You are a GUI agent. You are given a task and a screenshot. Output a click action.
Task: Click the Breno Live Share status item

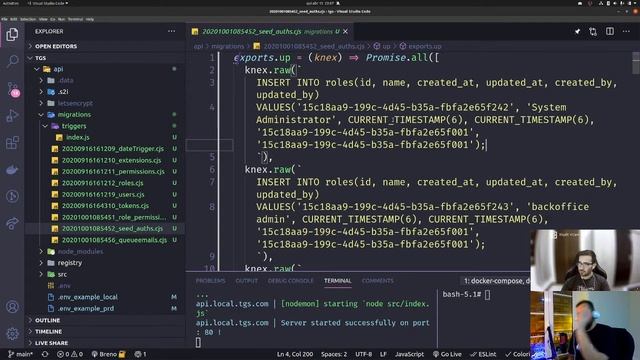pyautogui.click(x=108, y=354)
